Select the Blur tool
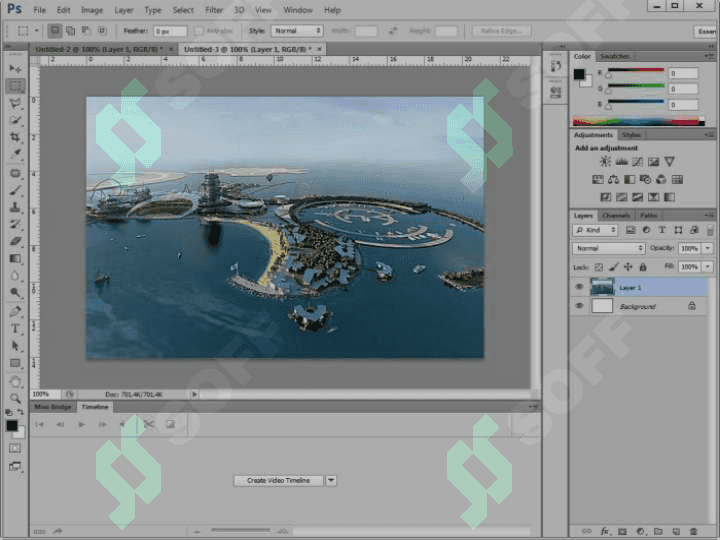720x540 pixels. tap(15, 276)
